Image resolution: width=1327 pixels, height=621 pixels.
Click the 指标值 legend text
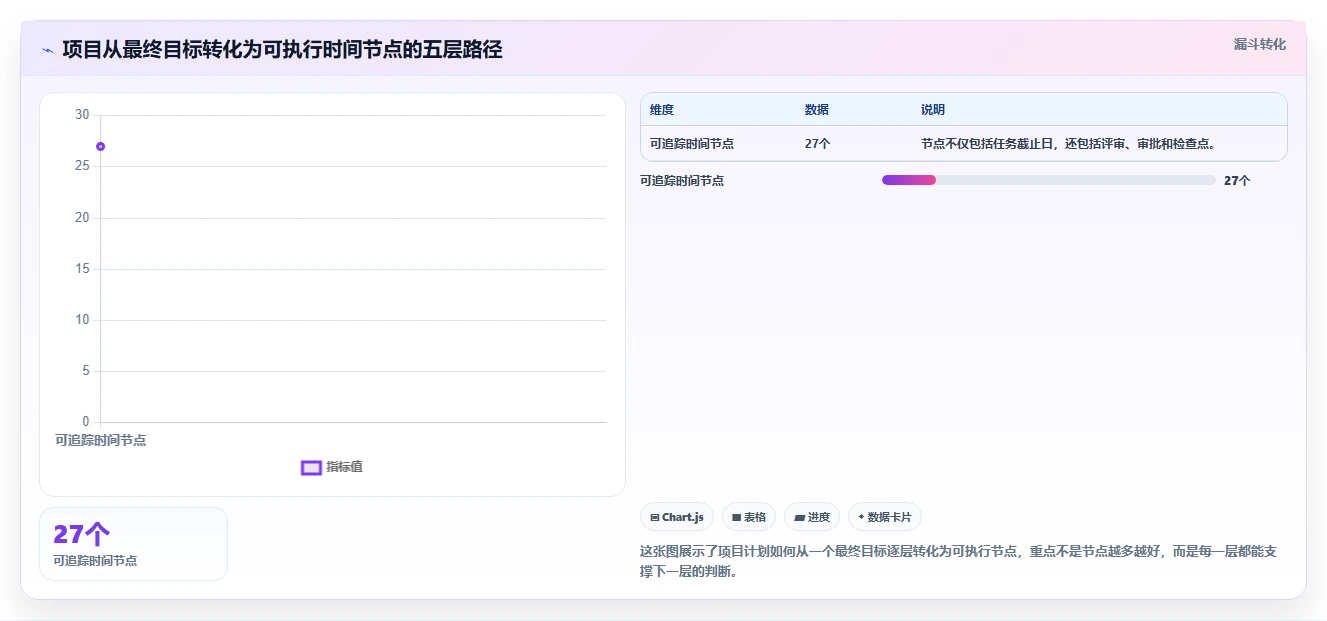pos(344,467)
